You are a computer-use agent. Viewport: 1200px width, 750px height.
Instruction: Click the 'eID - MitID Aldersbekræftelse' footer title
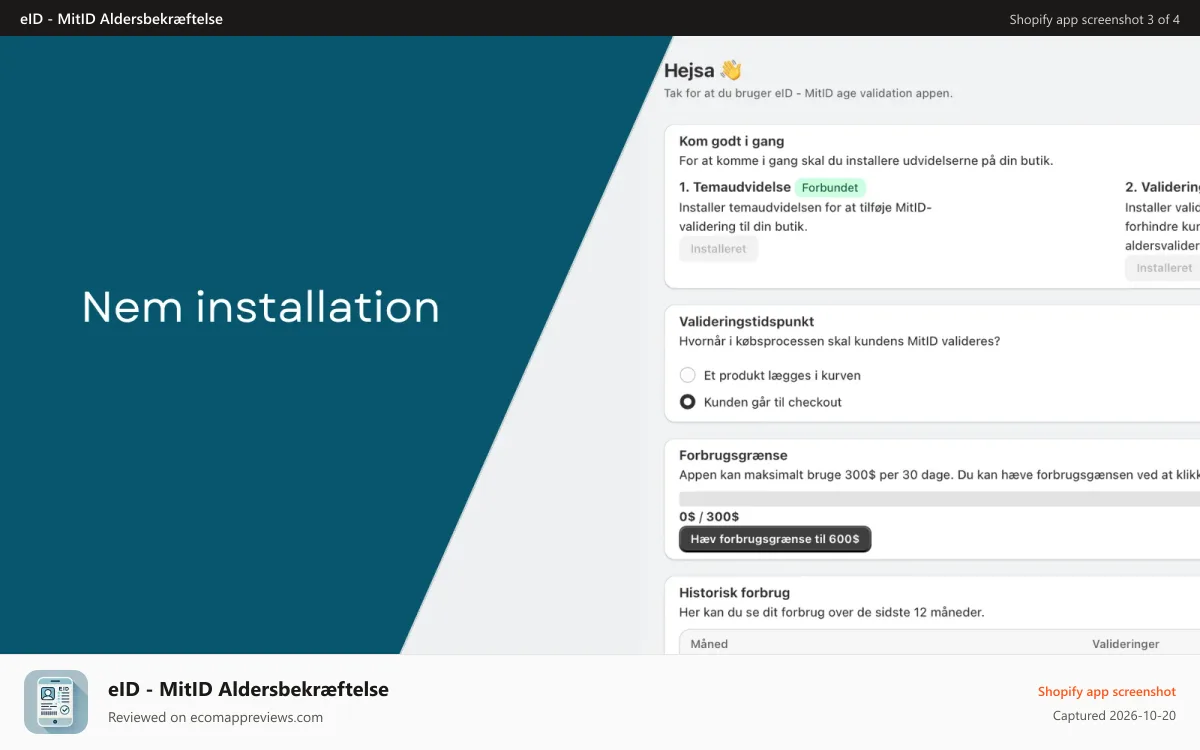point(248,689)
